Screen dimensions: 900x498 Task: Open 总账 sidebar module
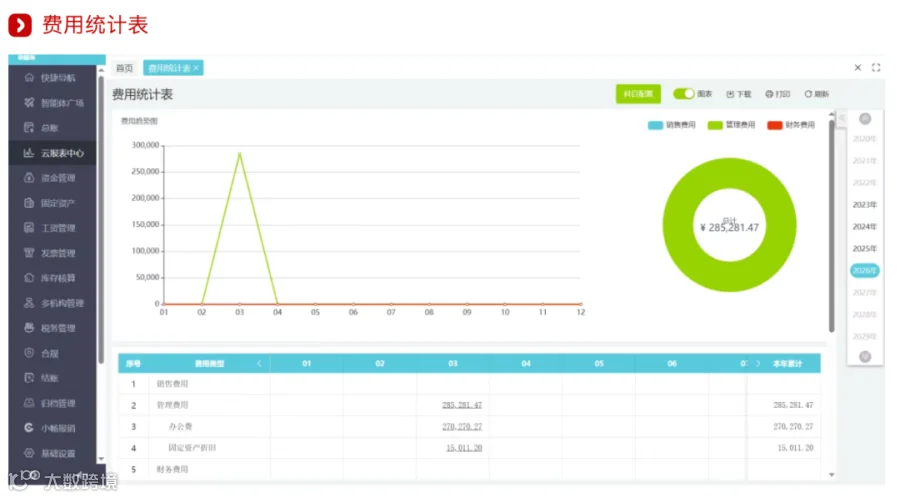click(52, 128)
